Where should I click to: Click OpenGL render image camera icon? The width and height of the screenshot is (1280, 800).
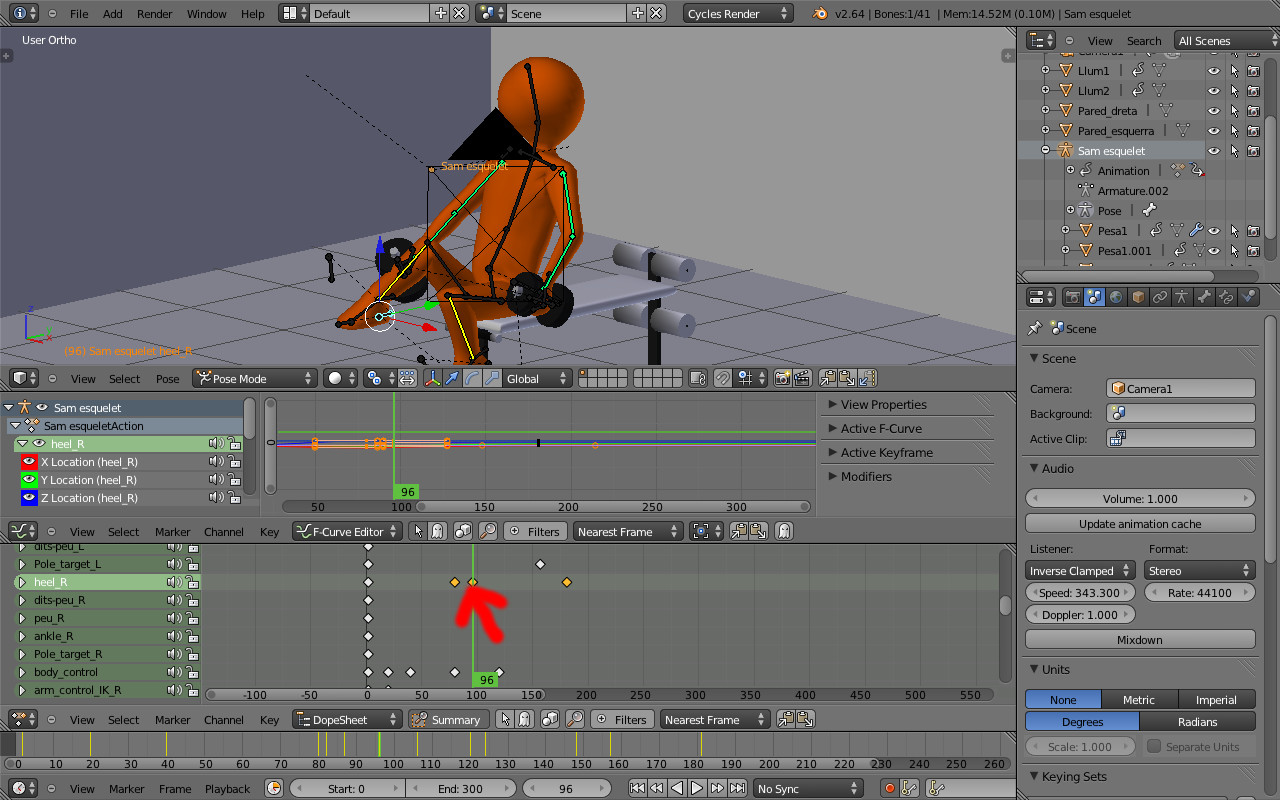click(782, 378)
